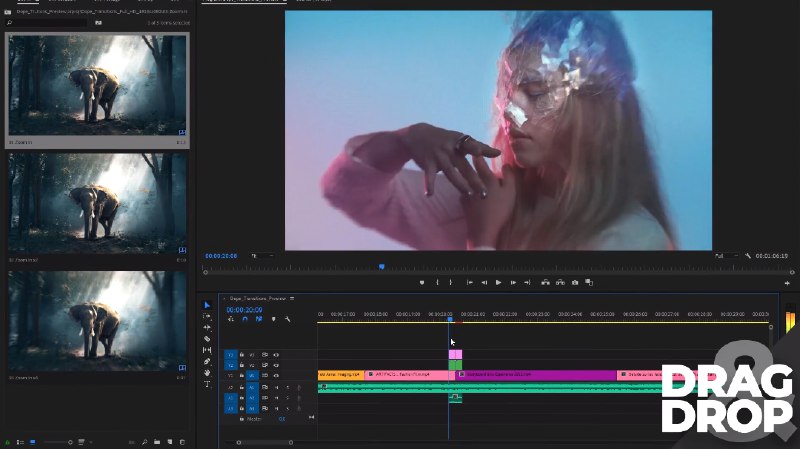Toggle V1 track targeting button
Screen dimensions: 800x449
coord(252,376)
